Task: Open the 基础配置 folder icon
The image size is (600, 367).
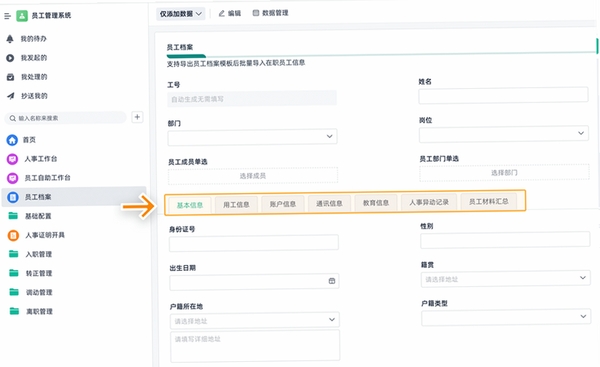Action: (13, 216)
